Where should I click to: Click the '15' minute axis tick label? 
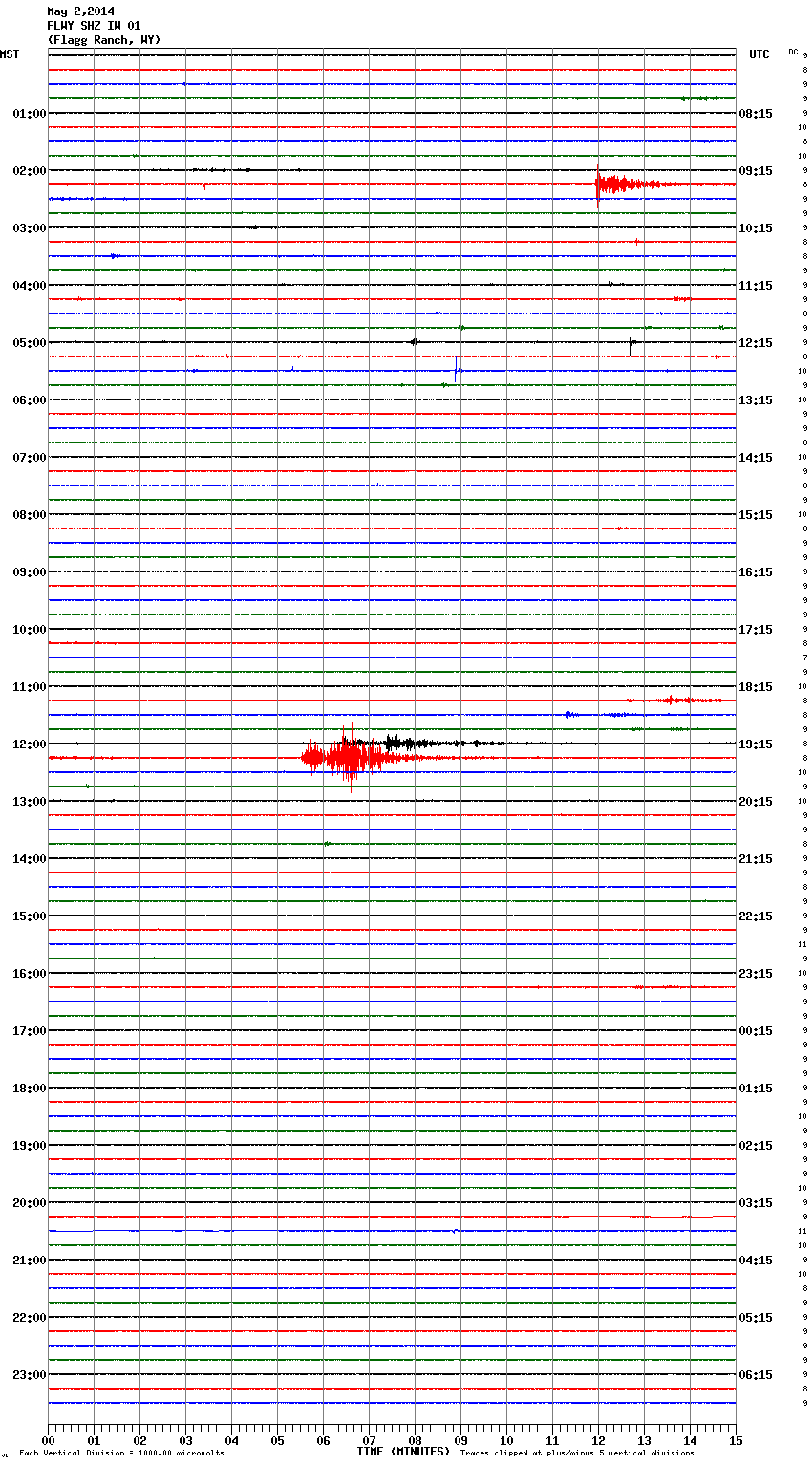(736, 1441)
